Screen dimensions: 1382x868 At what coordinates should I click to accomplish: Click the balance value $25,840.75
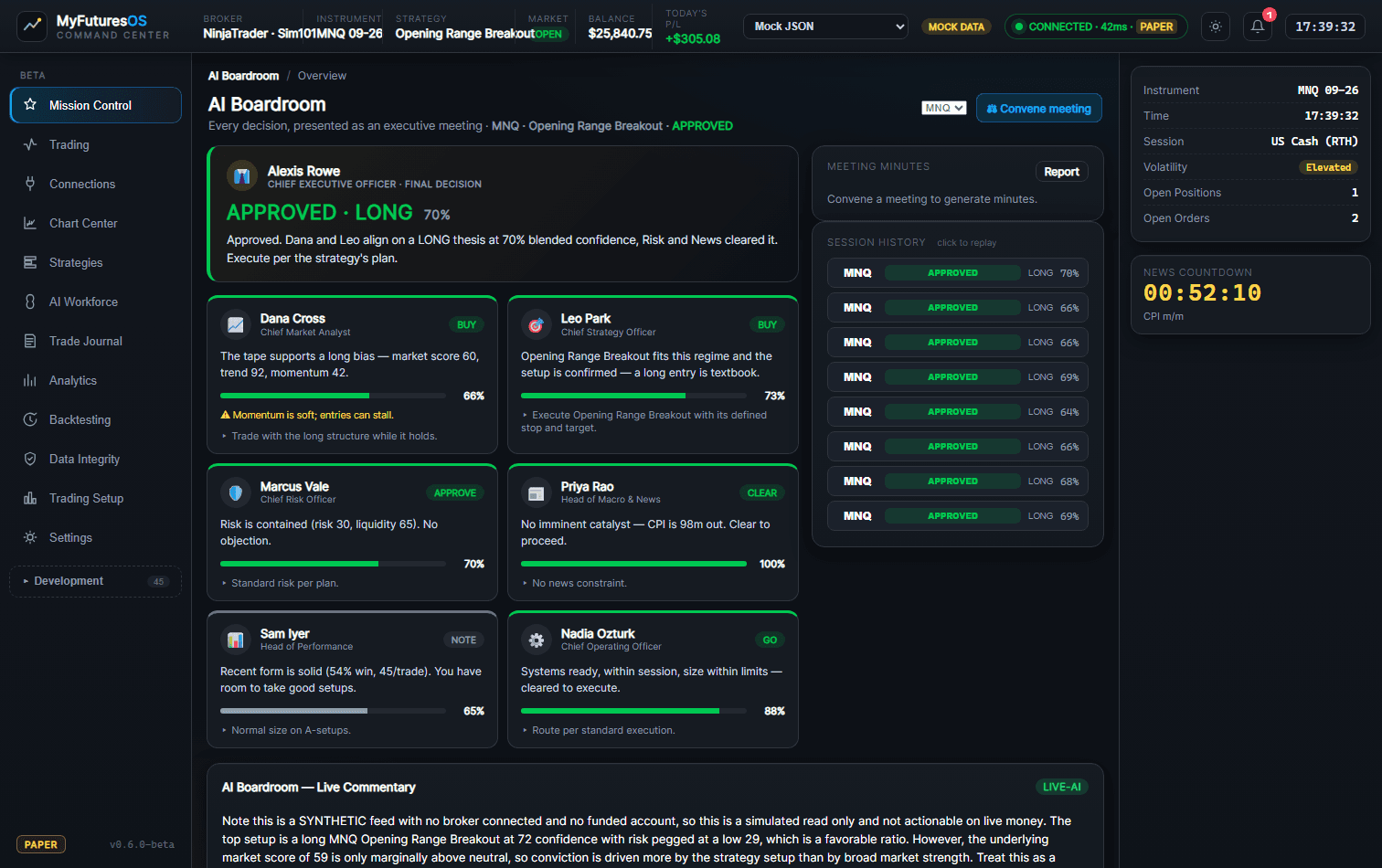620,33
